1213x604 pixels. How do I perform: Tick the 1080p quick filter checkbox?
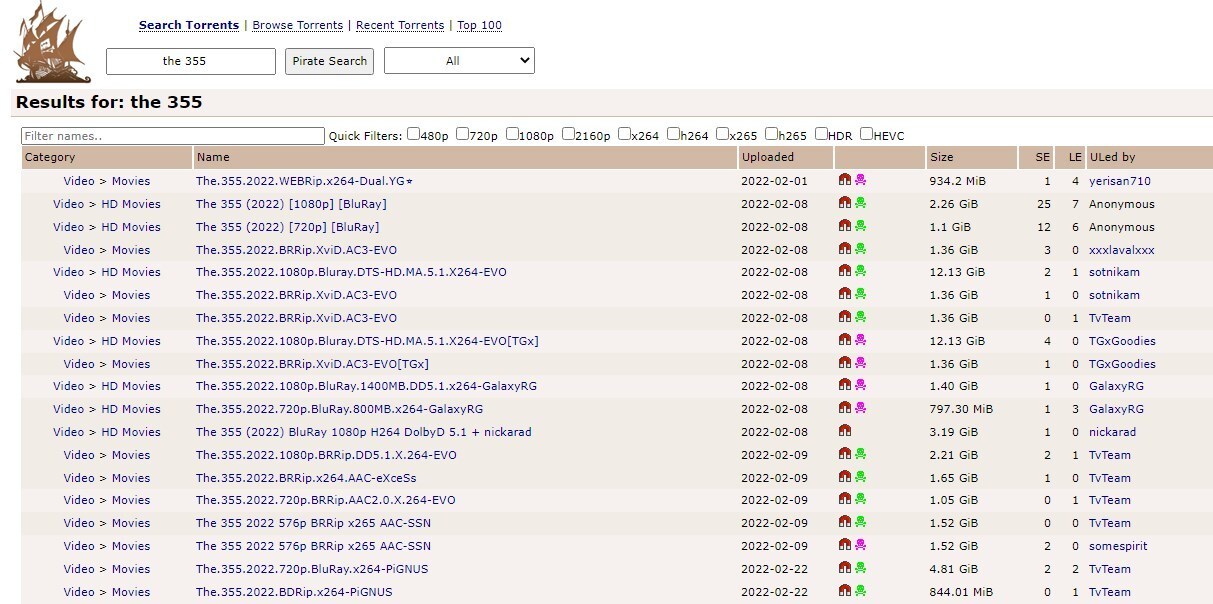[512, 135]
